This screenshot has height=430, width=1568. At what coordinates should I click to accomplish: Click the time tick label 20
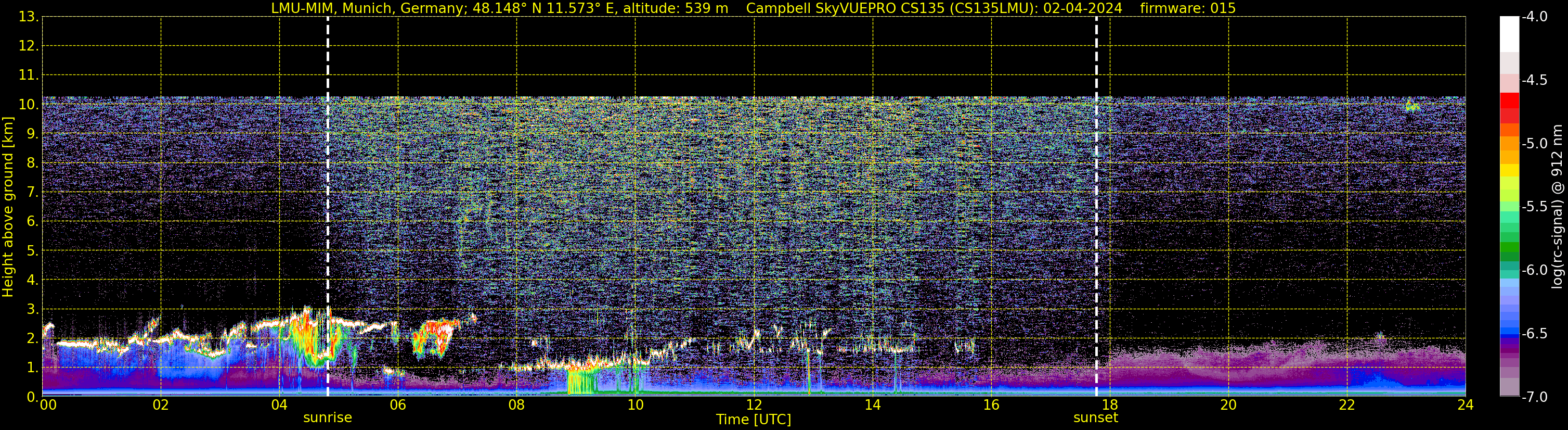pos(1228,405)
